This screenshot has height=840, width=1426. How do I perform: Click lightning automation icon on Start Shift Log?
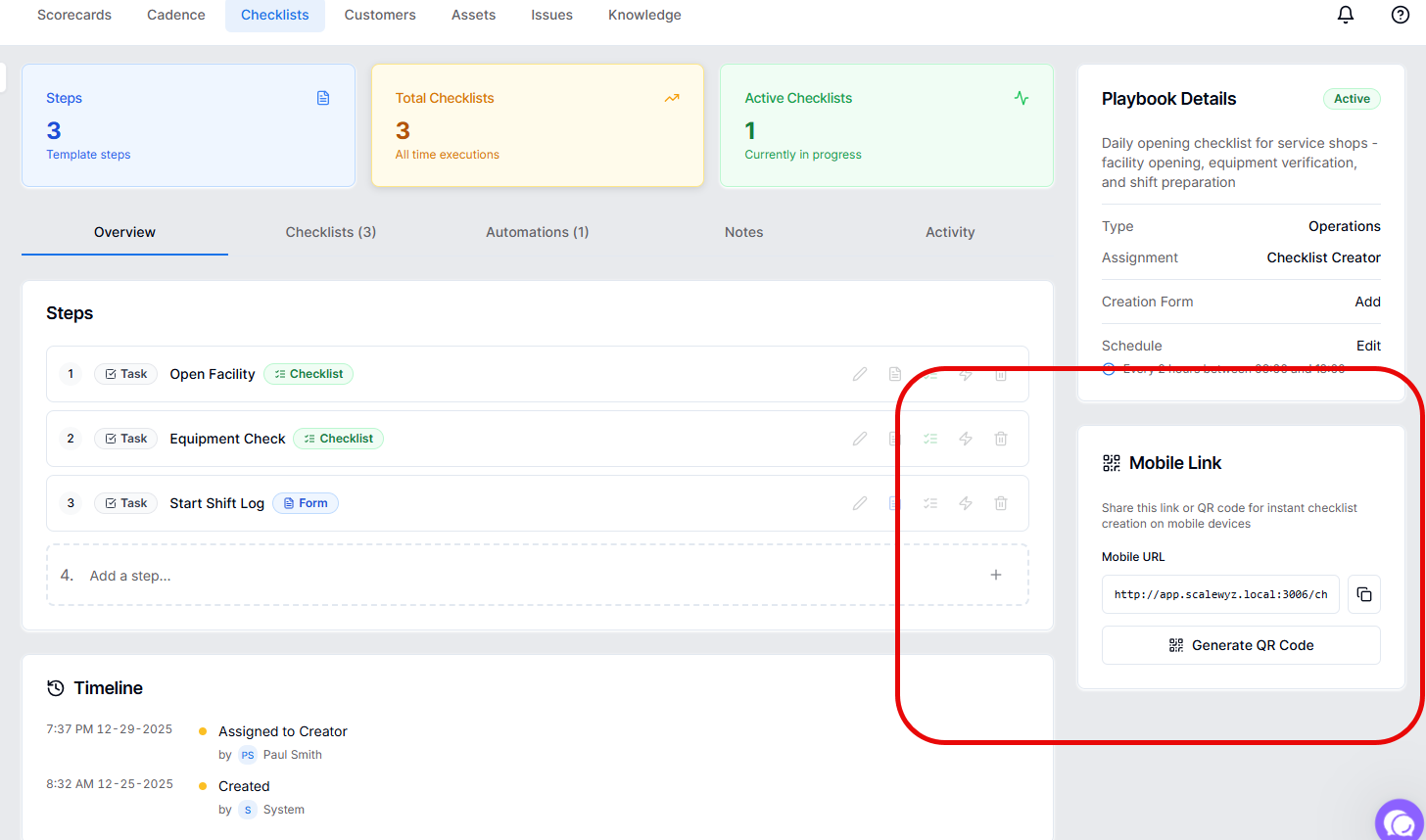pyautogui.click(x=966, y=503)
